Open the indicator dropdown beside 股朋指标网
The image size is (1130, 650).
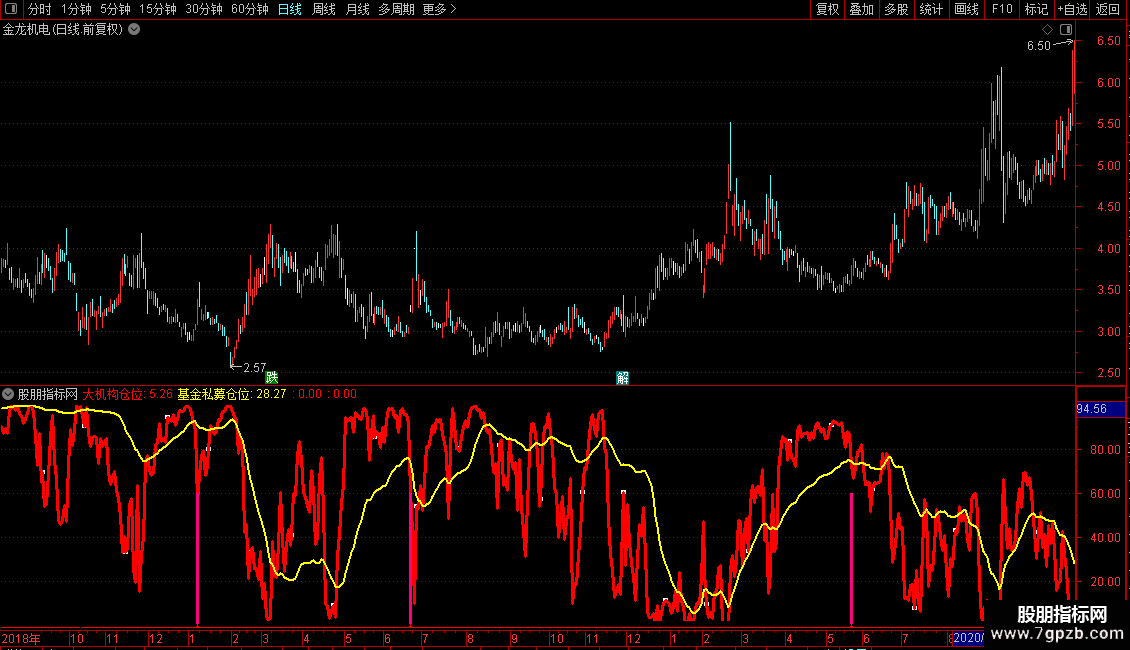point(8,394)
